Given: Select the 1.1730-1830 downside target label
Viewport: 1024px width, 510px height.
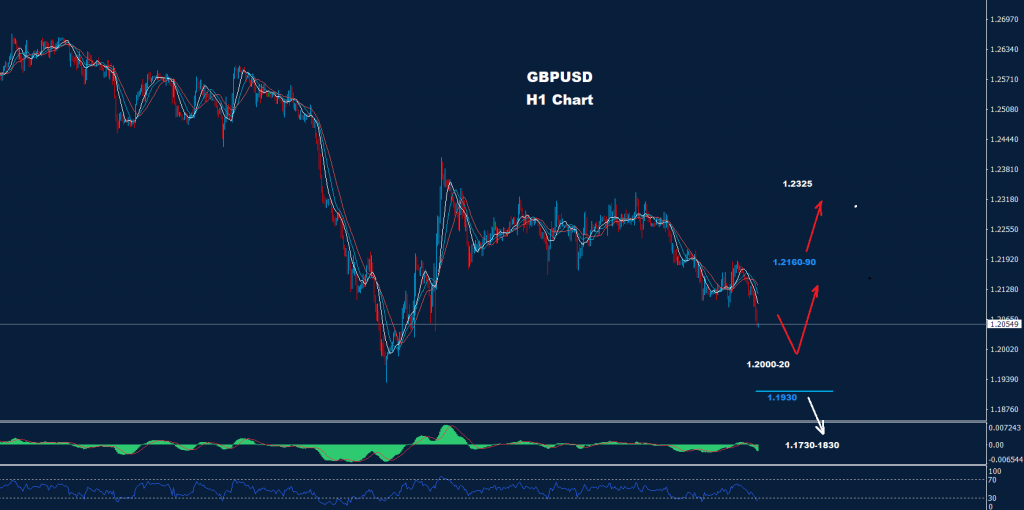Looking at the screenshot, I should point(812,445).
